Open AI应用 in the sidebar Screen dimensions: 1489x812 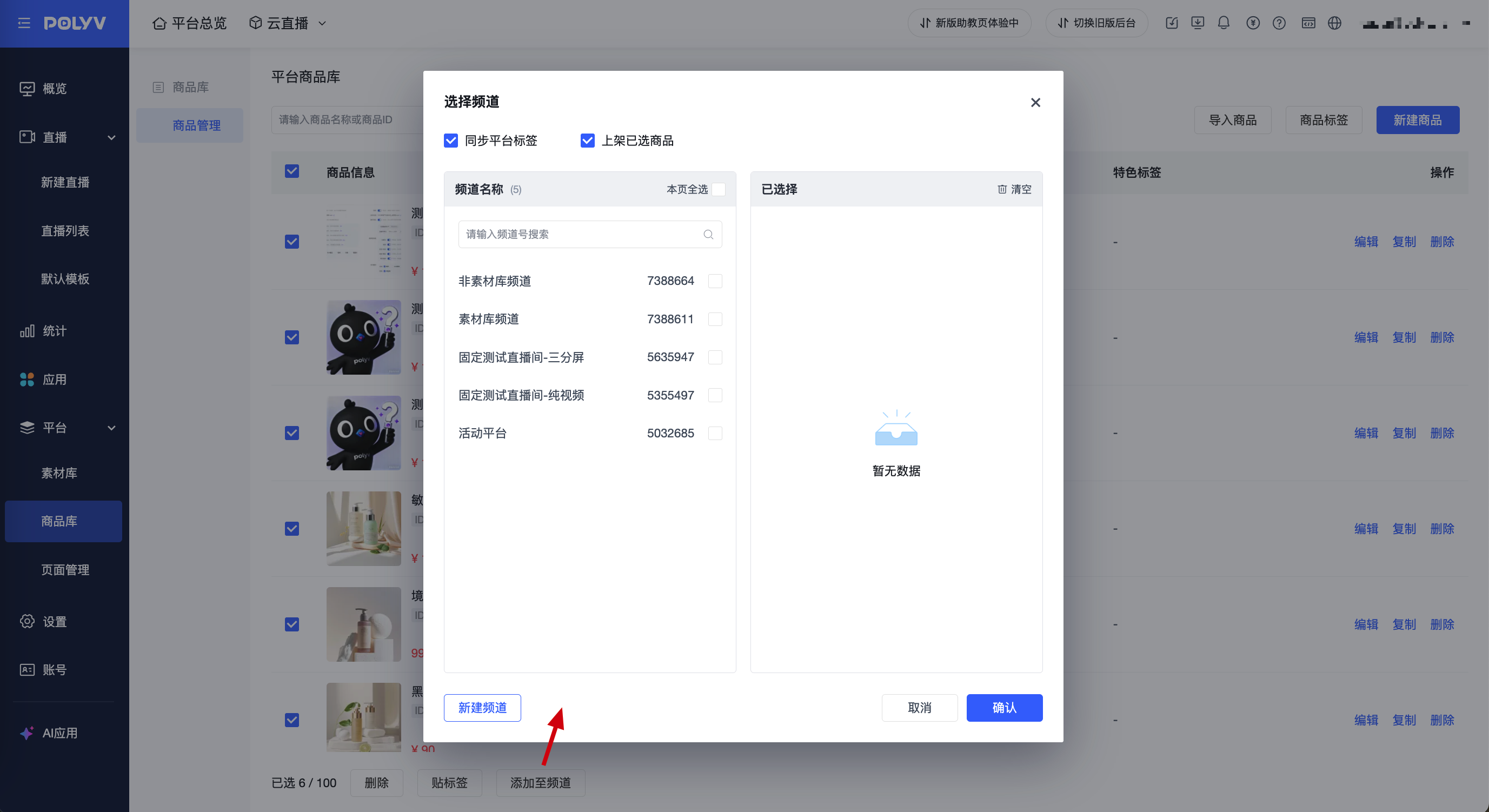pyautogui.click(x=49, y=733)
